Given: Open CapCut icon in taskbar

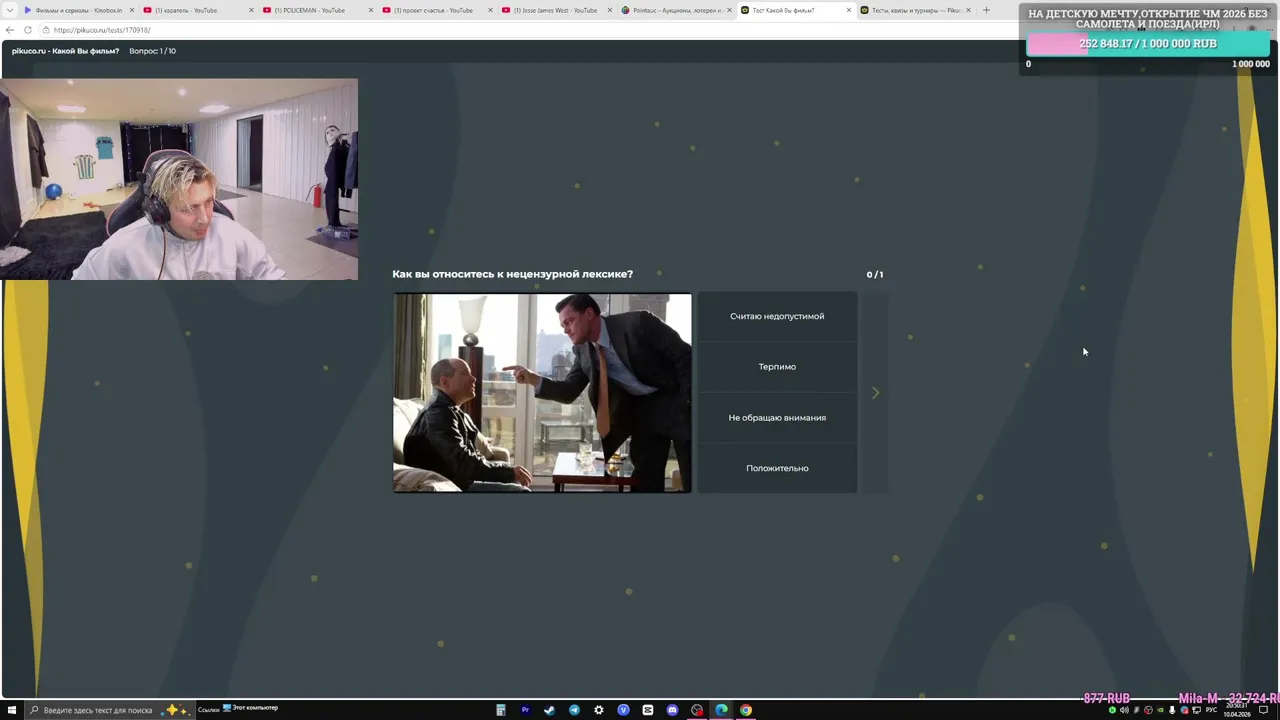Looking at the screenshot, I should [x=648, y=710].
